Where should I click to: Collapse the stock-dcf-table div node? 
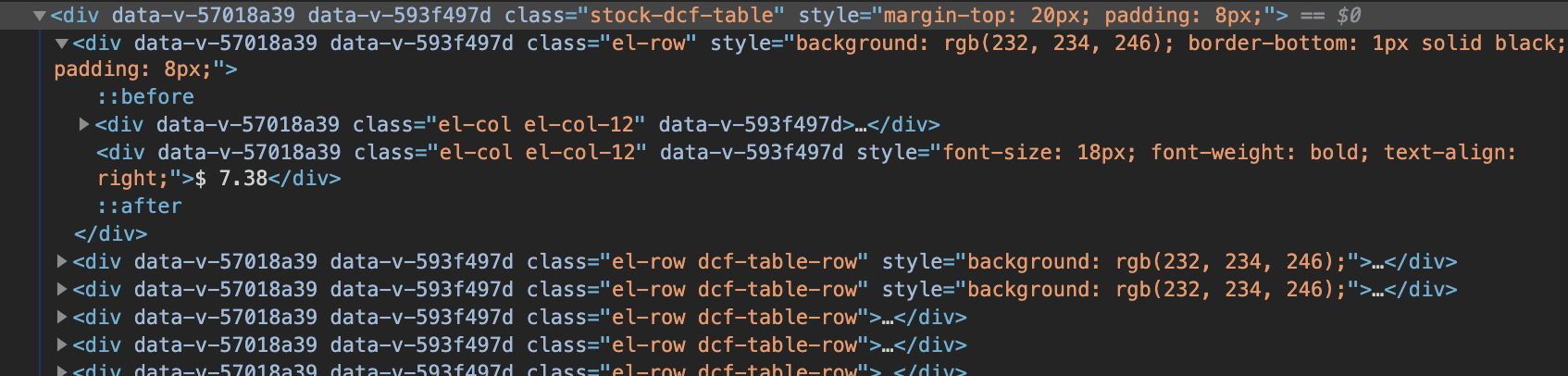tap(39, 16)
